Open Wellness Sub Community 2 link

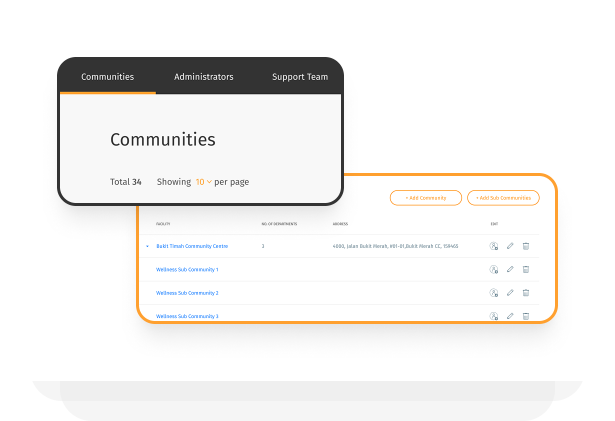point(187,293)
